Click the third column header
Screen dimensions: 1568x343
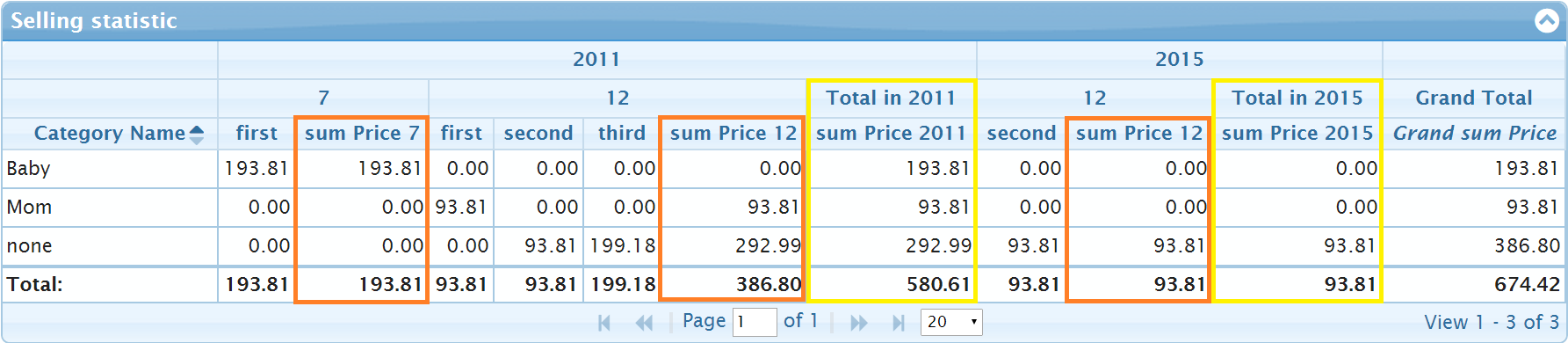coord(622,134)
